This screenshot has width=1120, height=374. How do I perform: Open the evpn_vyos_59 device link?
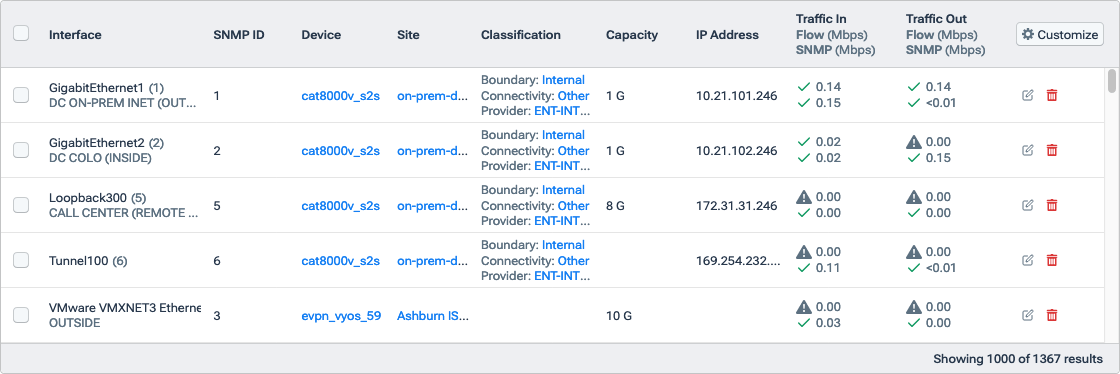point(341,315)
